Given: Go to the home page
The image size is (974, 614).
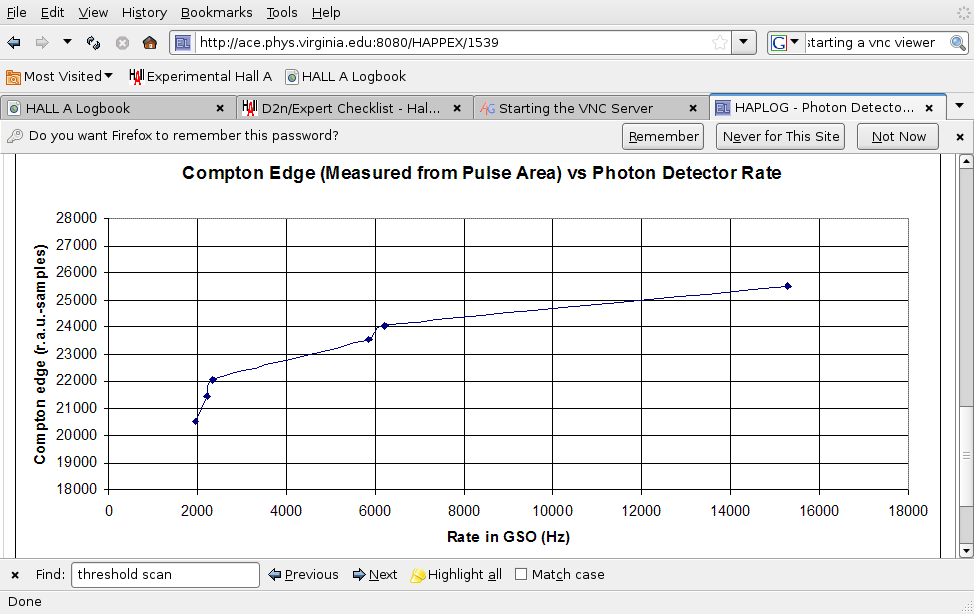Looking at the screenshot, I should (150, 42).
